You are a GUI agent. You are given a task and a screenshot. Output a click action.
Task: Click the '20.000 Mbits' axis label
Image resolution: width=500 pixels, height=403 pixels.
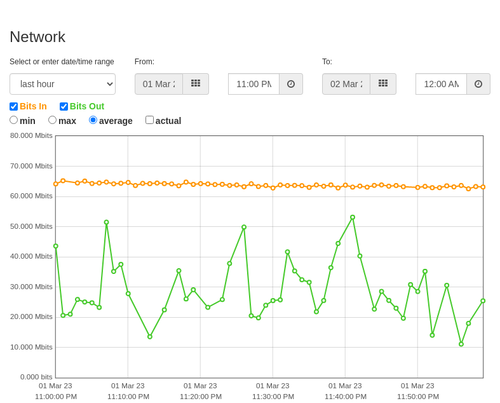[x=31, y=317]
